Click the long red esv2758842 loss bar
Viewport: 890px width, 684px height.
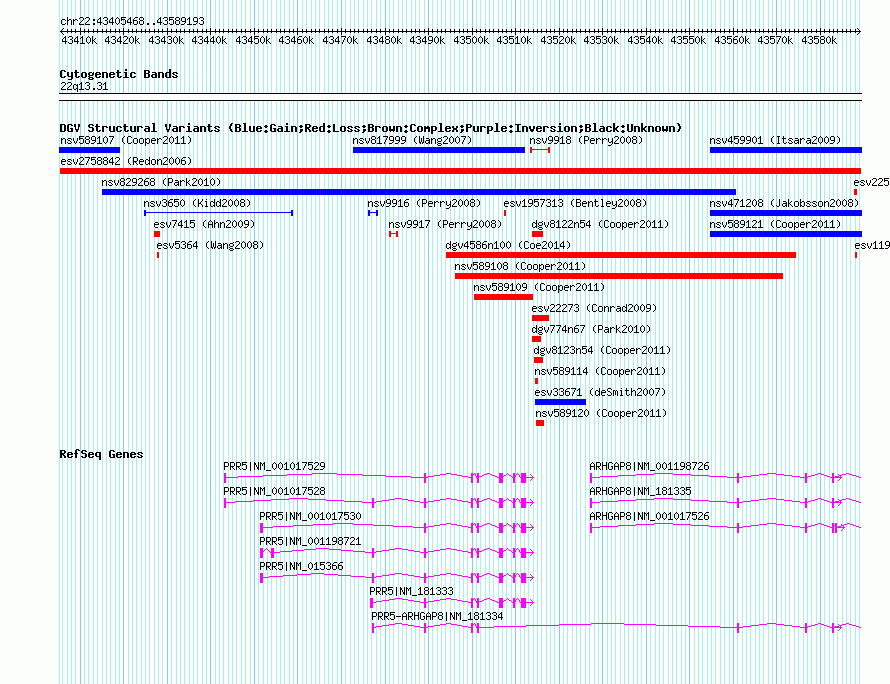[460, 171]
